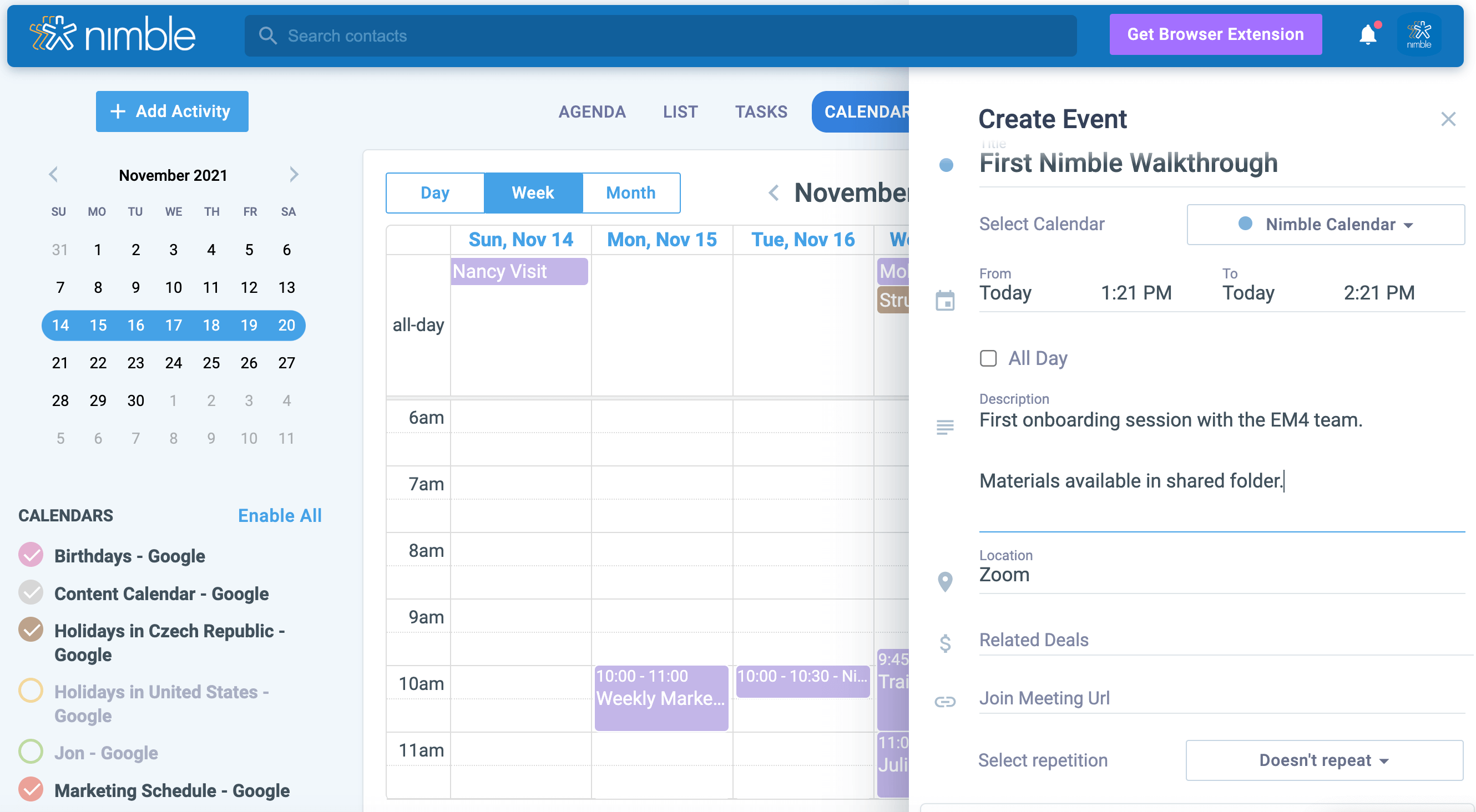Click the Add Activity button

(172, 111)
